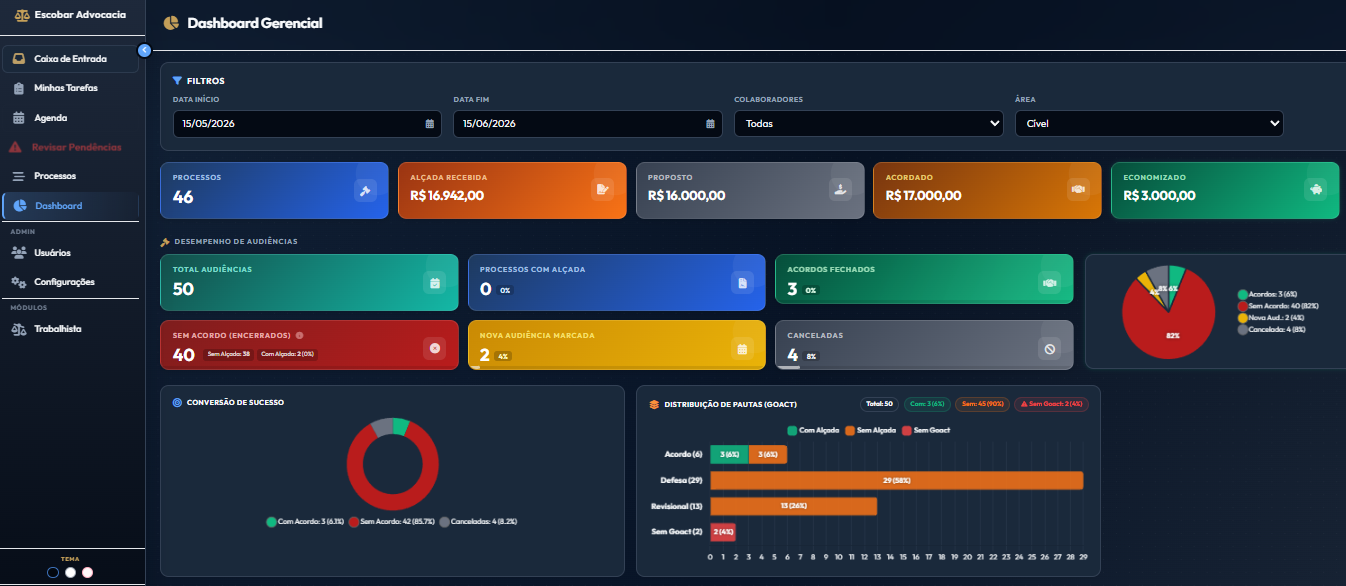The height and width of the screenshot is (586, 1346).
Task: Click the calendar-check icon on Total Audiências
Action: [x=434, y=283]
